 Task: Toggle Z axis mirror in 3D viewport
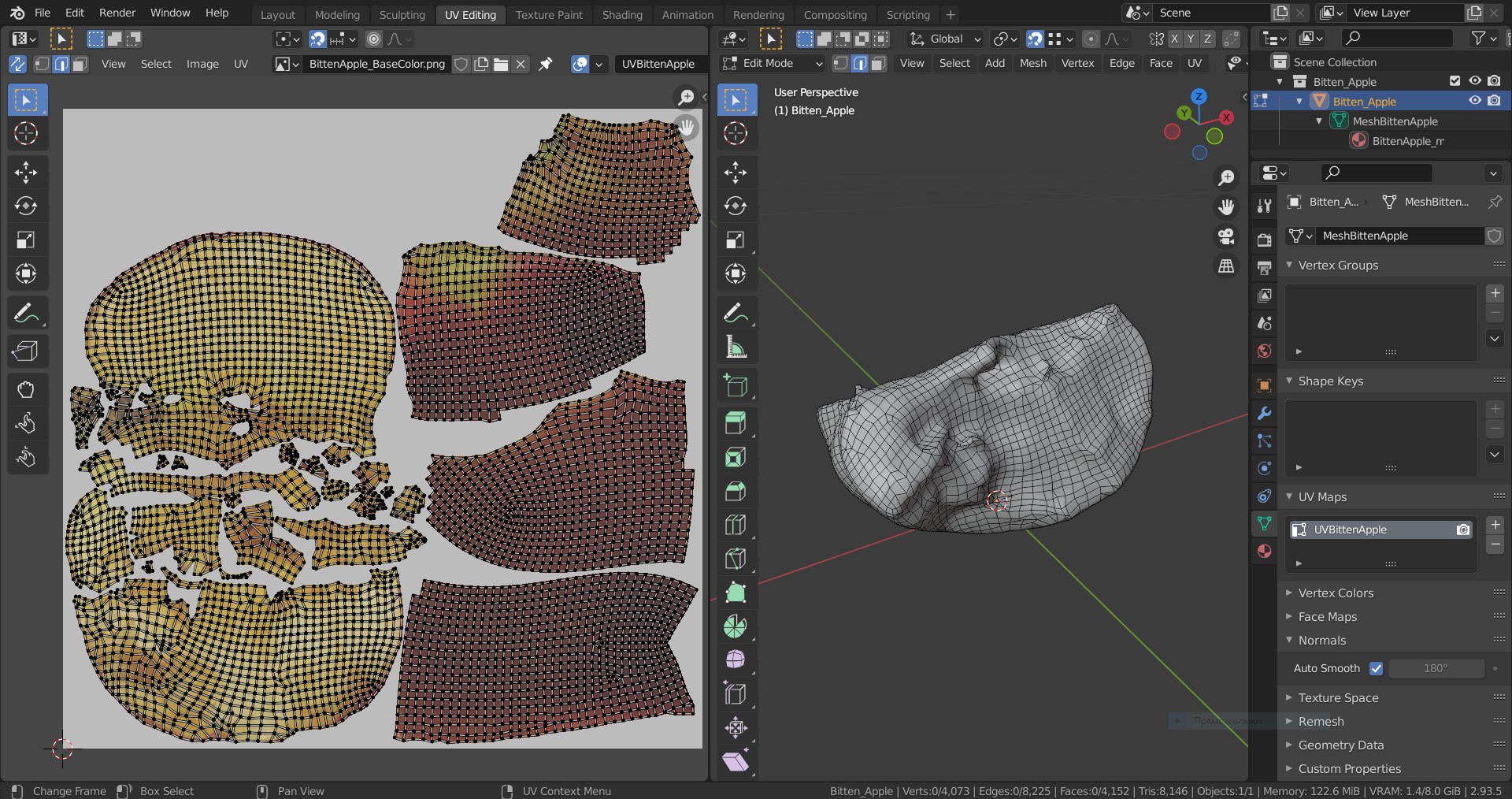click(x=1207, y=39)
